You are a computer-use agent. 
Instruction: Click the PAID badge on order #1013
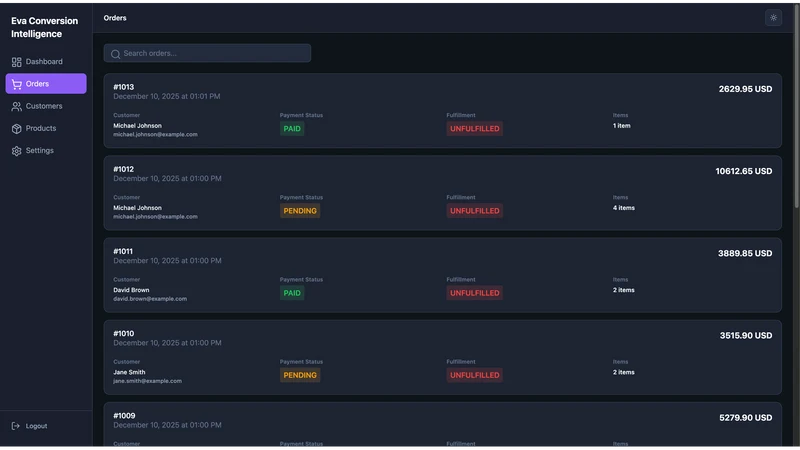(x=292, y=129)
